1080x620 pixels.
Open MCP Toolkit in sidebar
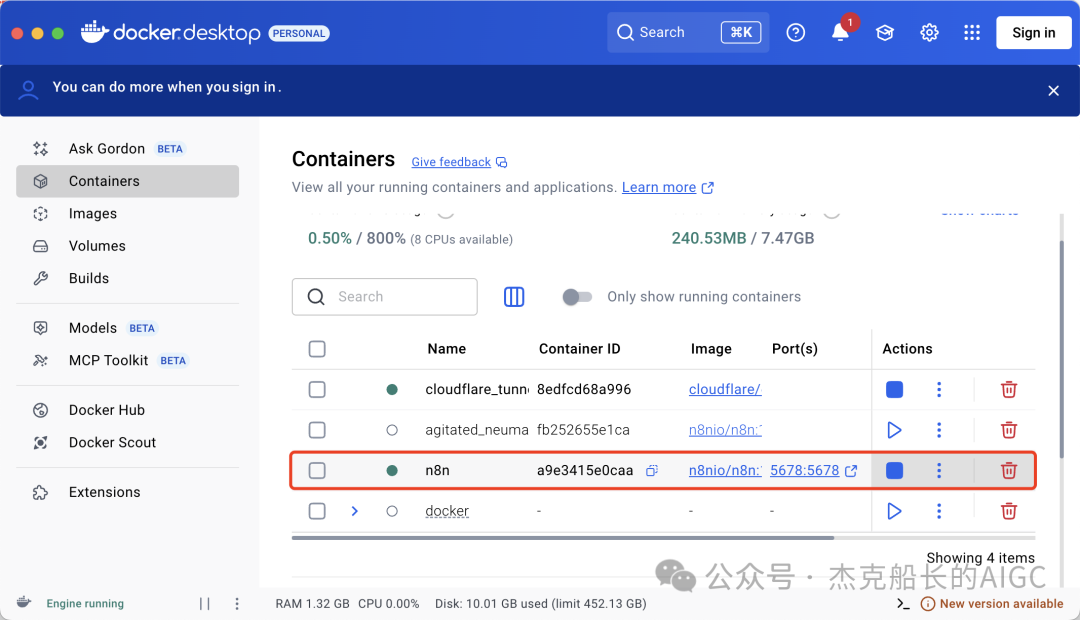(x=127, y=360)
